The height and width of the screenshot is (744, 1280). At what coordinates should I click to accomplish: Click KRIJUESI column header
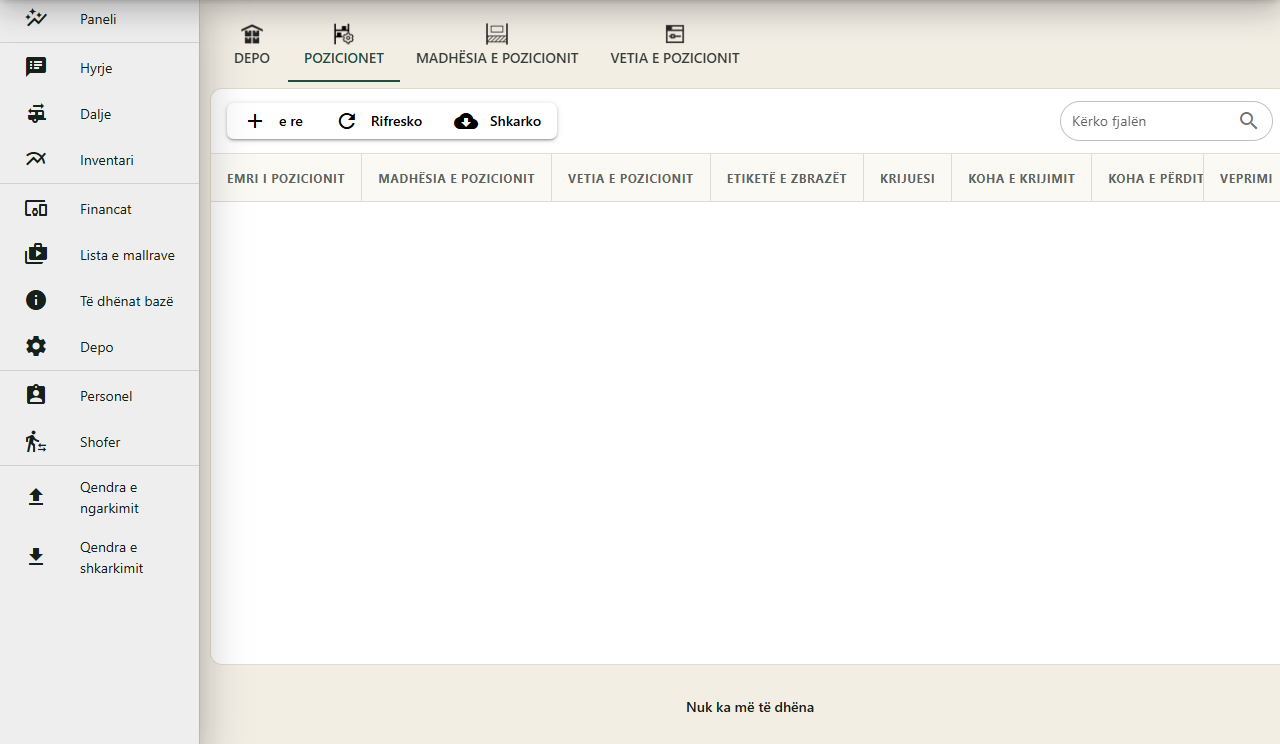pos(908,178)
